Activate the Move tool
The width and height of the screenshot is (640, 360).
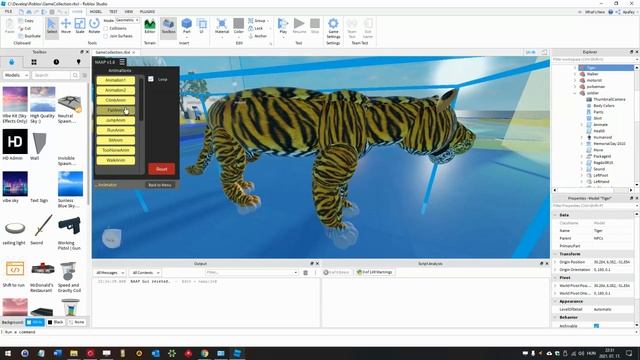point(66,27)
